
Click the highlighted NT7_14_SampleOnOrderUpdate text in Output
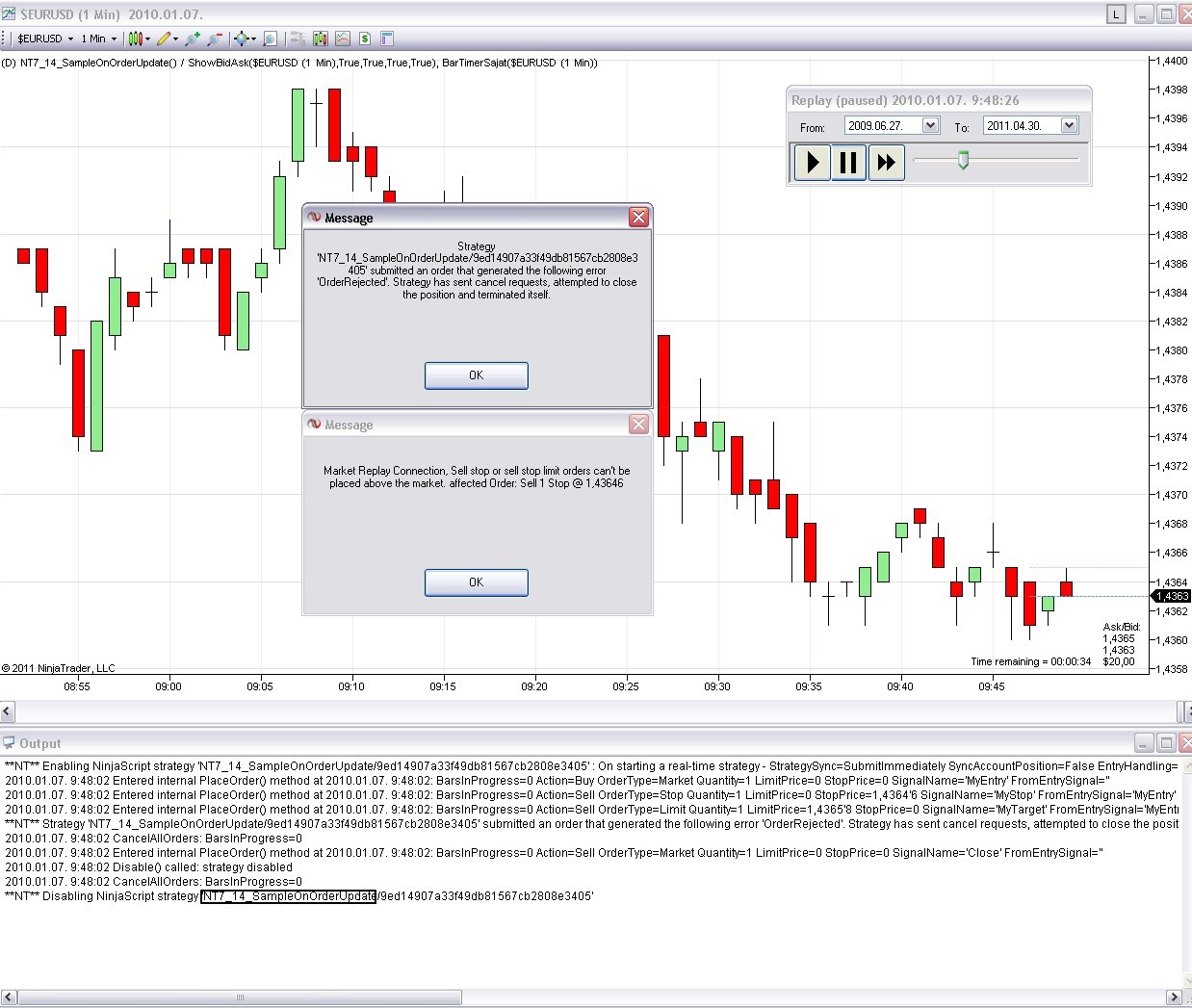click(x=288, y=896)
